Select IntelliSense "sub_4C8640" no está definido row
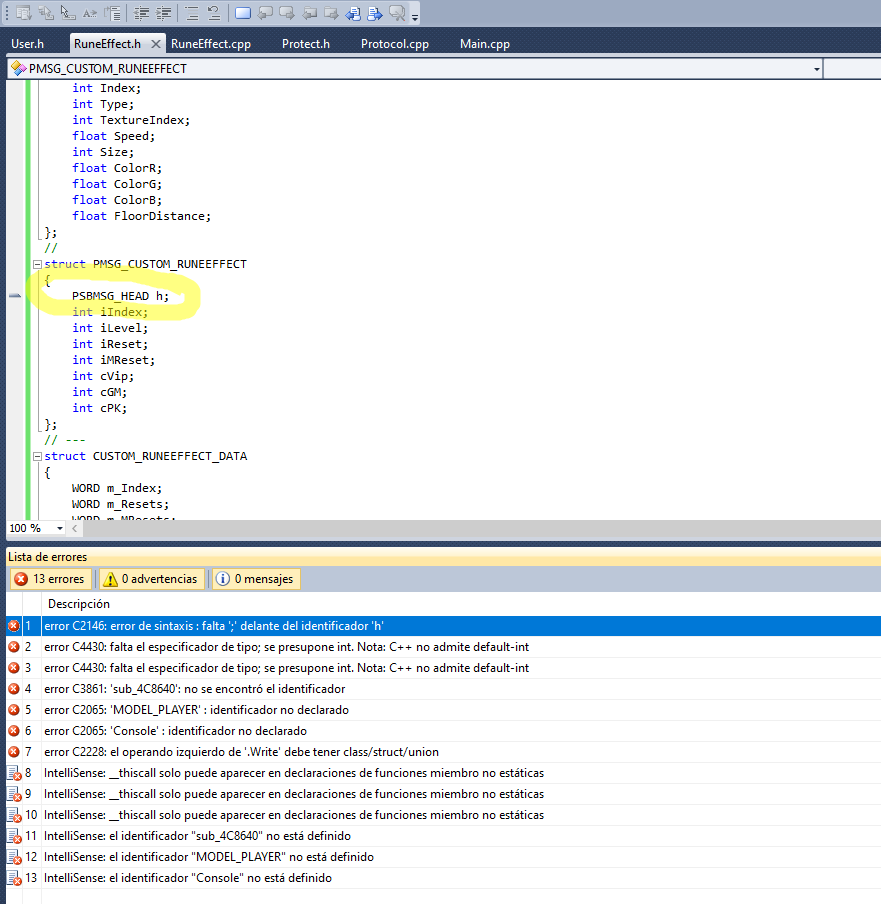Image resolution: width=881 pixels, height=904 pixels. [x=443, y=835]
